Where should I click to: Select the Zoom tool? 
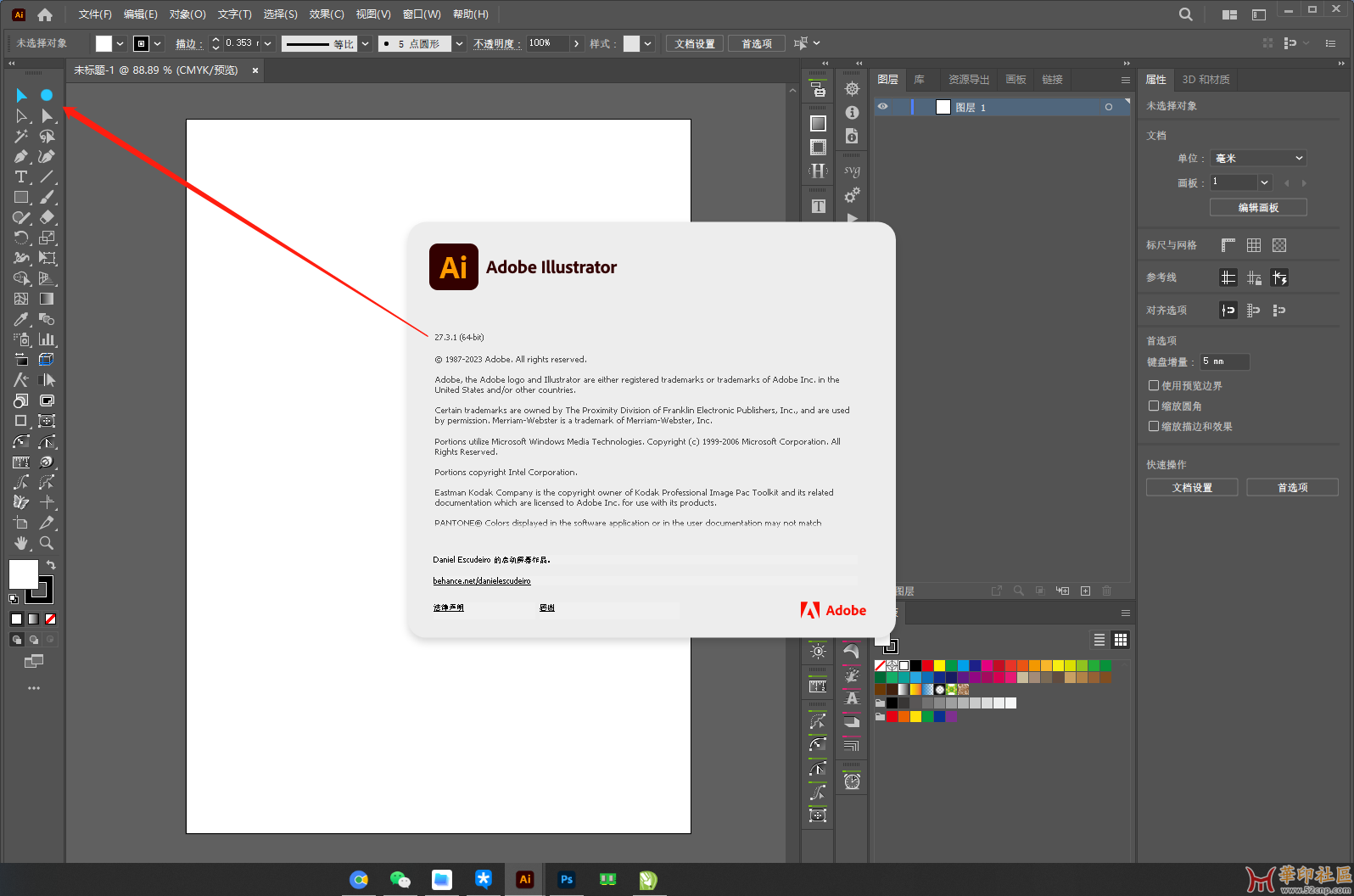[x=47, y=543]
